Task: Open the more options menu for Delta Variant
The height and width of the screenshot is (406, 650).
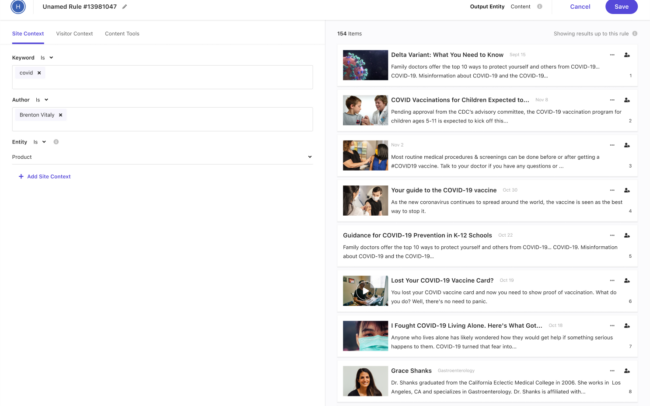Action: [x=610, y=56]
